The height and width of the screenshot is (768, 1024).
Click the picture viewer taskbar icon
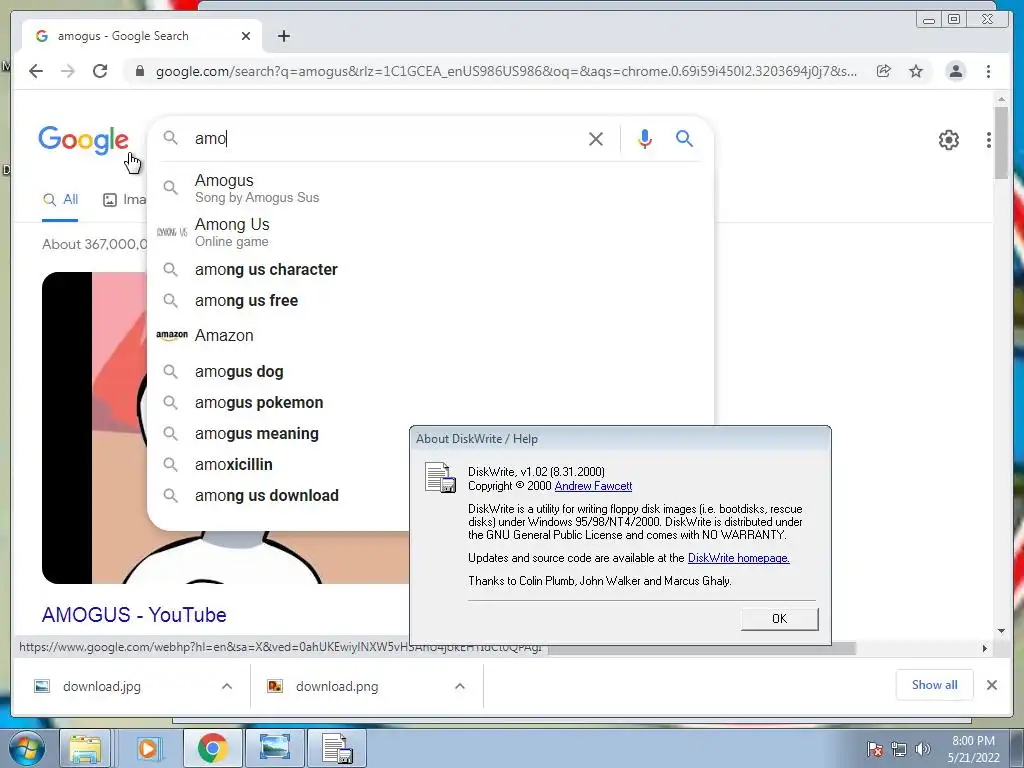click(x=274, y=748)
